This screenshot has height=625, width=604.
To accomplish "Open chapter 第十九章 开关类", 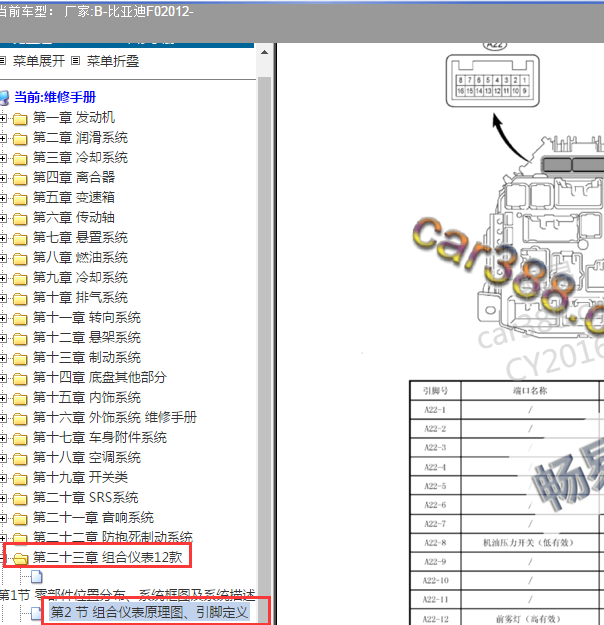I will coord(80,478).
